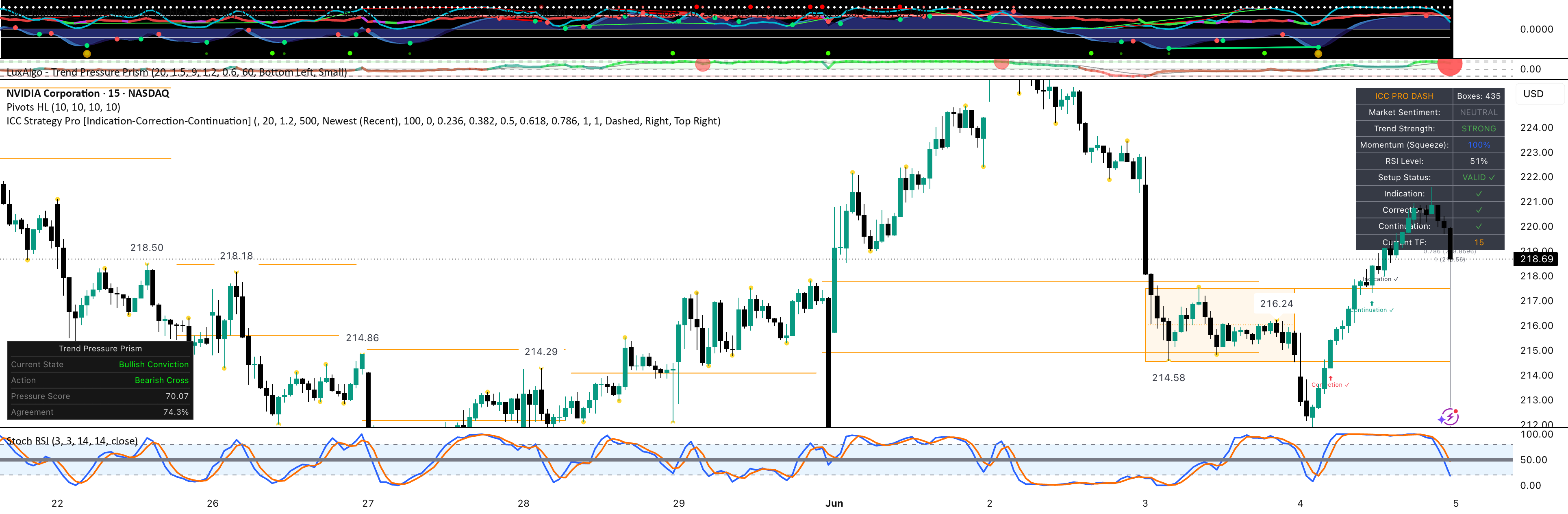Viewport: 1568px width, 514px height.
Task: Click the Pressure Score 70.07 value
Action: pos(177,396)
